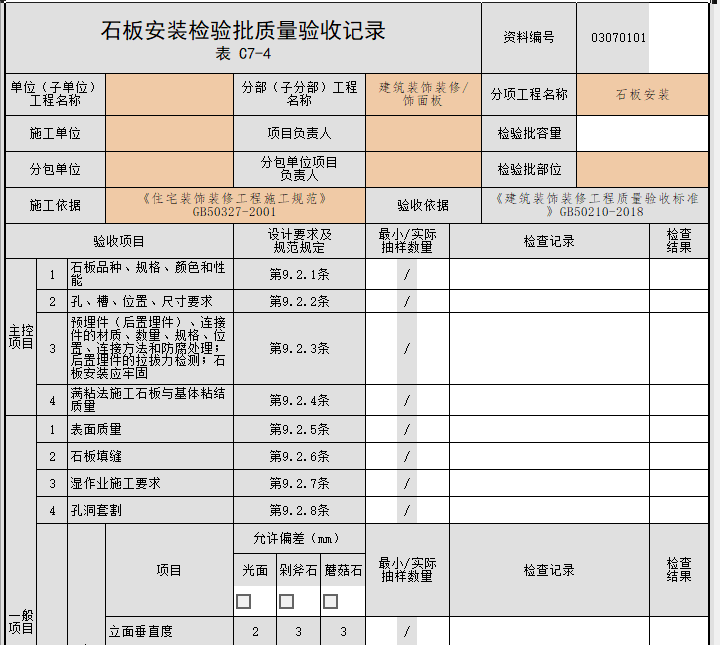The image size is (720, 645).
Task: Click the 第9.2.1条 cell
Action: pos(299,273)
